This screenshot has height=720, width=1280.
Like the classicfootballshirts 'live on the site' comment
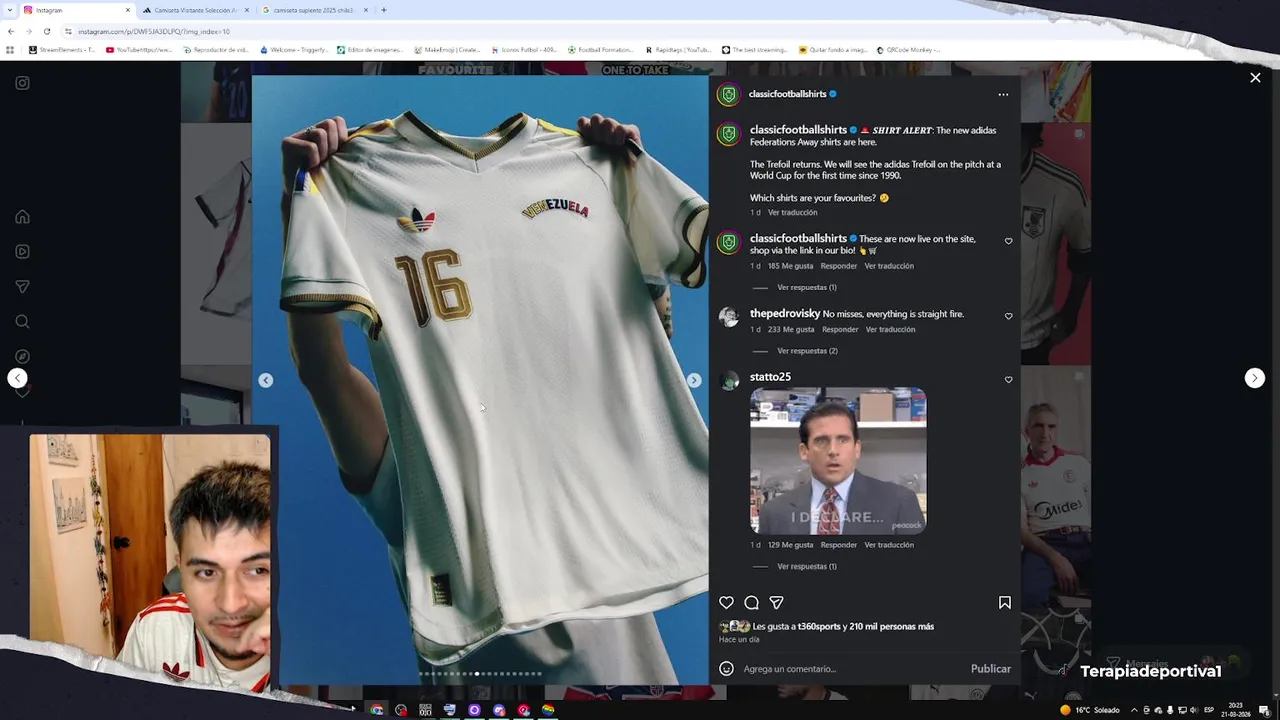tap(1008, 241)
